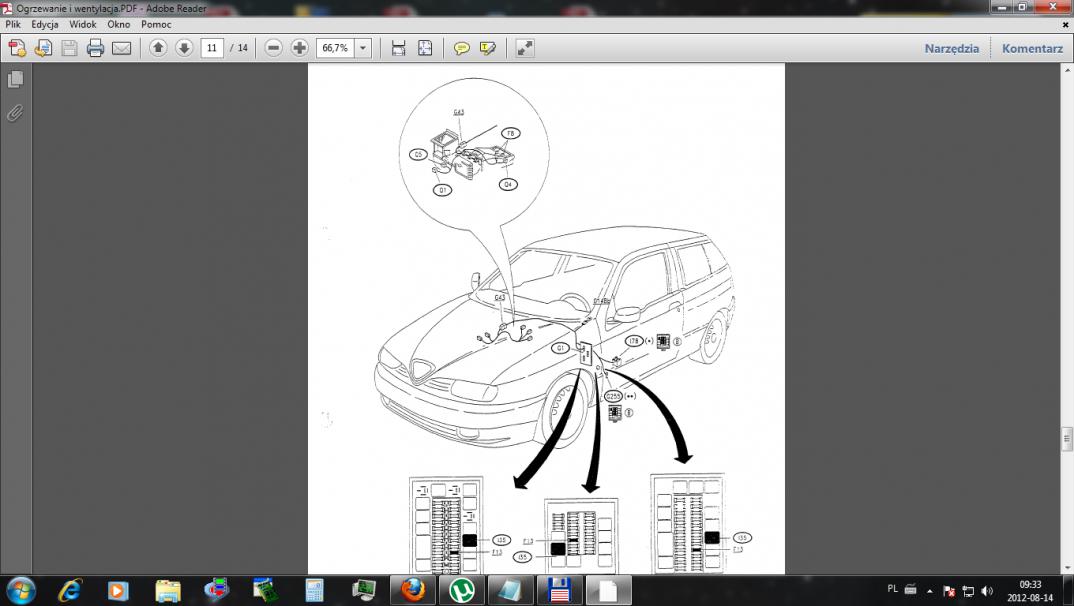Click the page number input field
The image size is (1074, 606).
211,48
